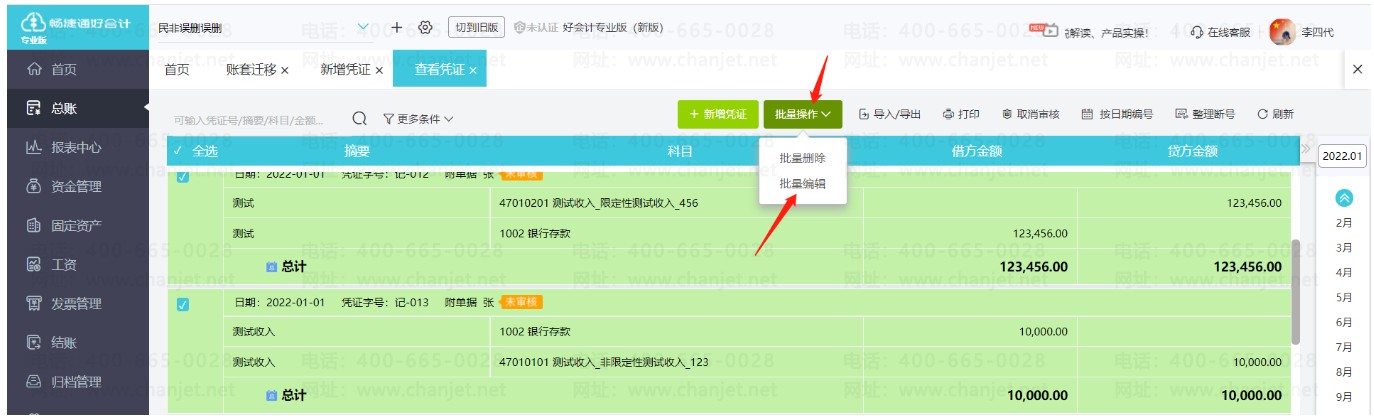Switch to the 首页 tab
1374x420 pixels.
pyautogui.click(x=177, y=70)
